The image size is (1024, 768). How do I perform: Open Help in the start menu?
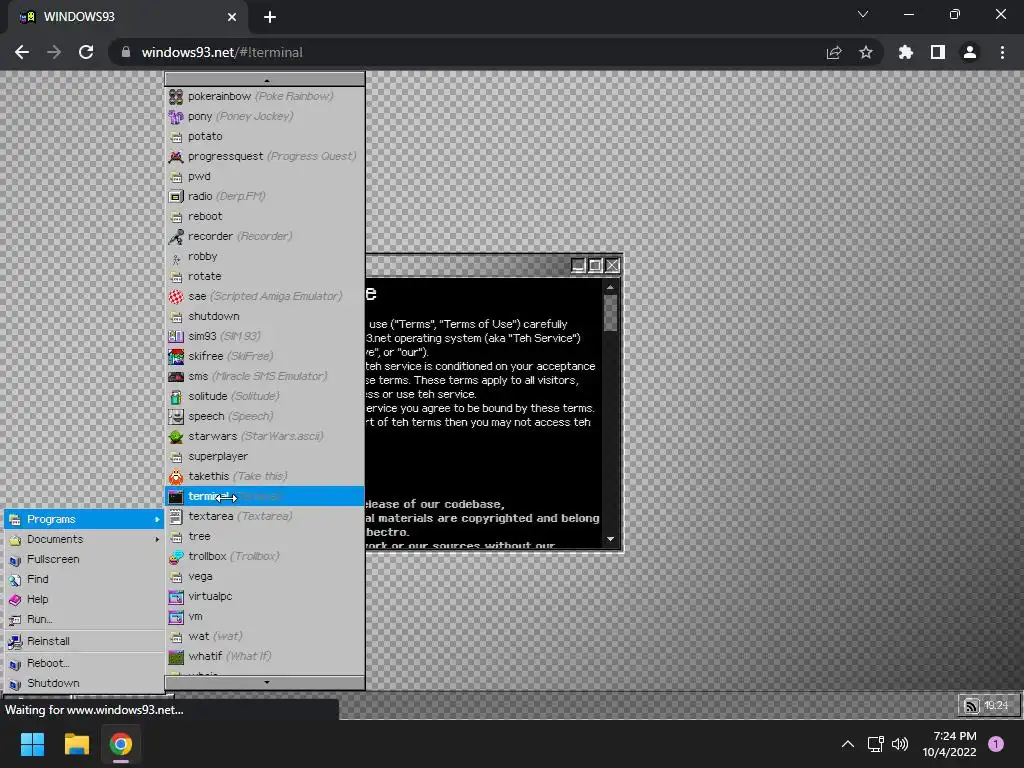click(x=84, y=600)
